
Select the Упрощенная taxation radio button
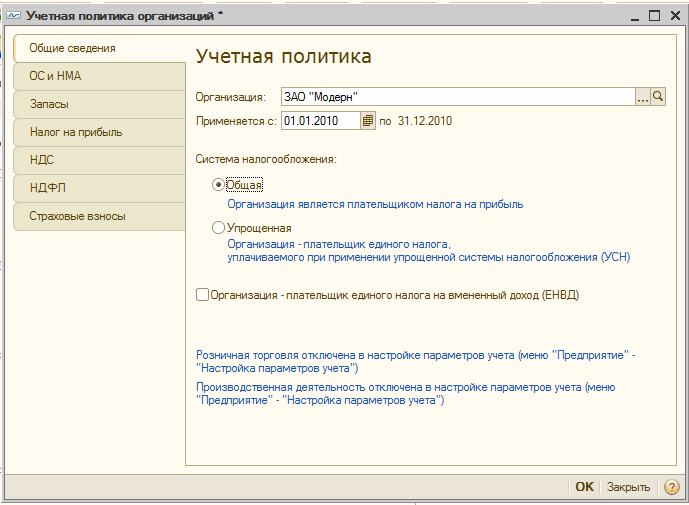pos(218,228)
